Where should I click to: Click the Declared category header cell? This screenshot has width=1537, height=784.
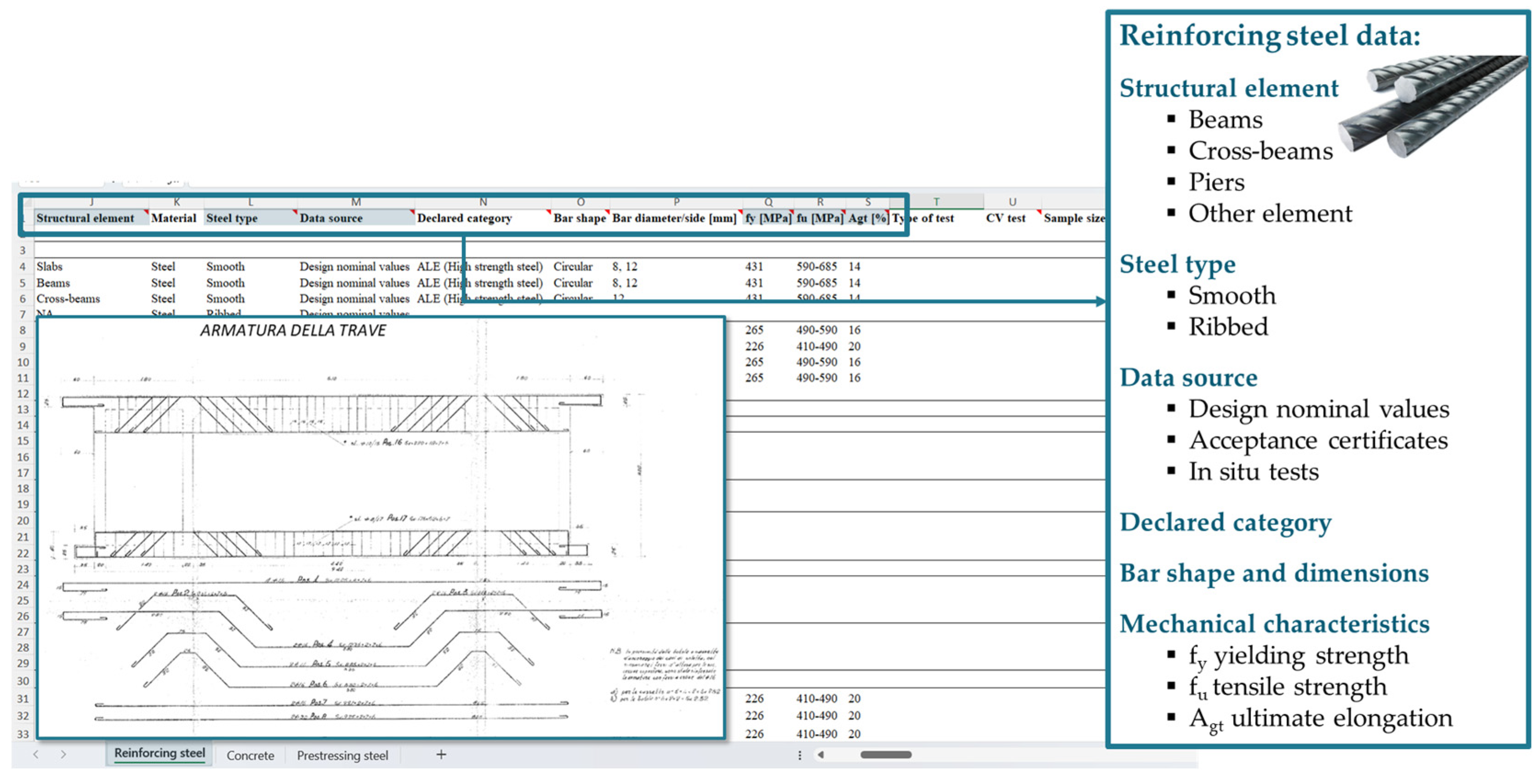coord(464,218)
